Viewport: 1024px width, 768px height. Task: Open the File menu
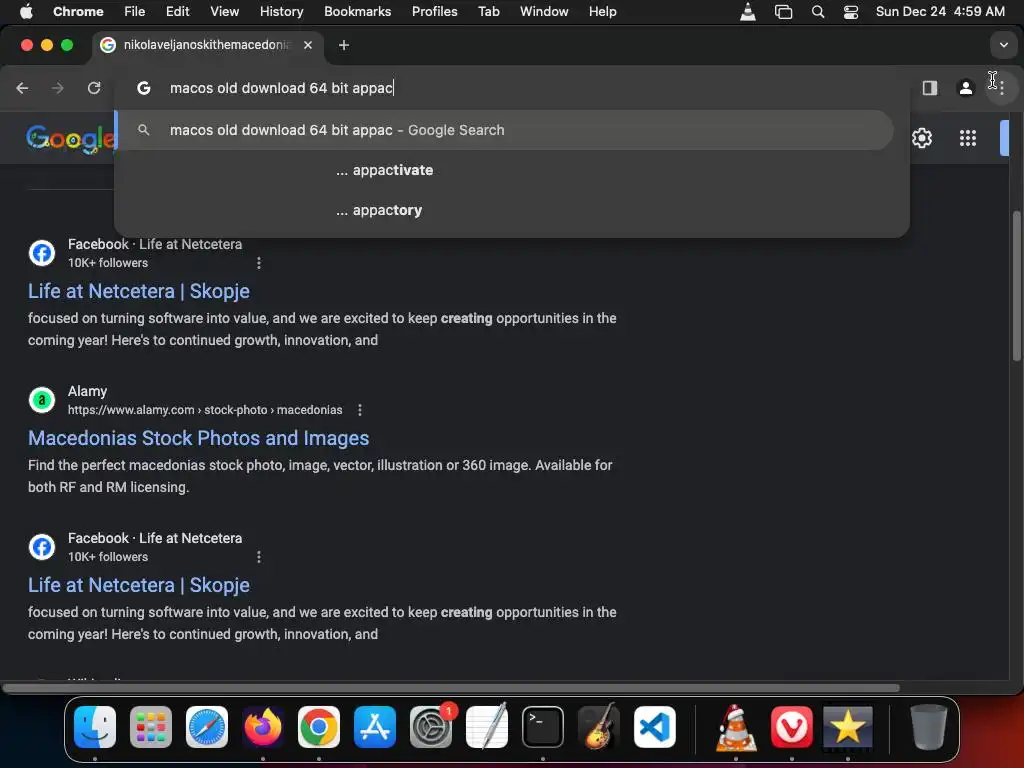point(135,12)
